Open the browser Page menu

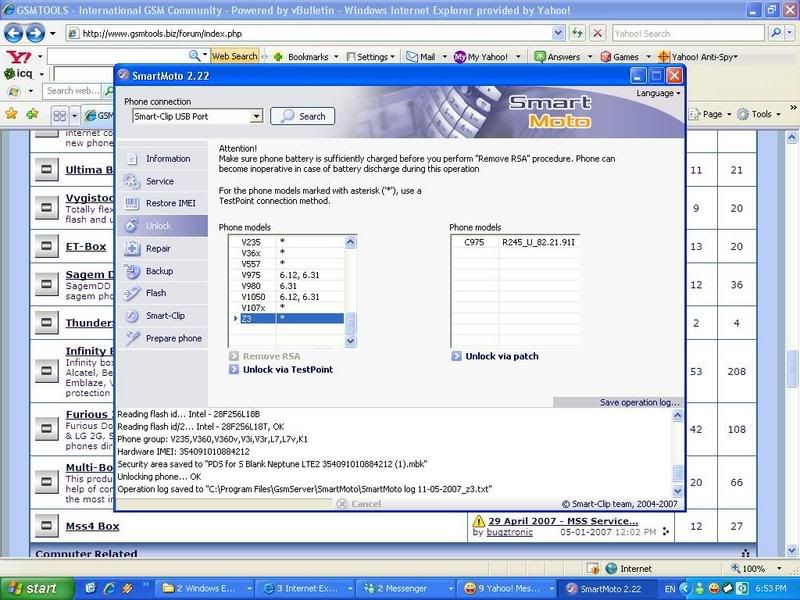point(710,114)
